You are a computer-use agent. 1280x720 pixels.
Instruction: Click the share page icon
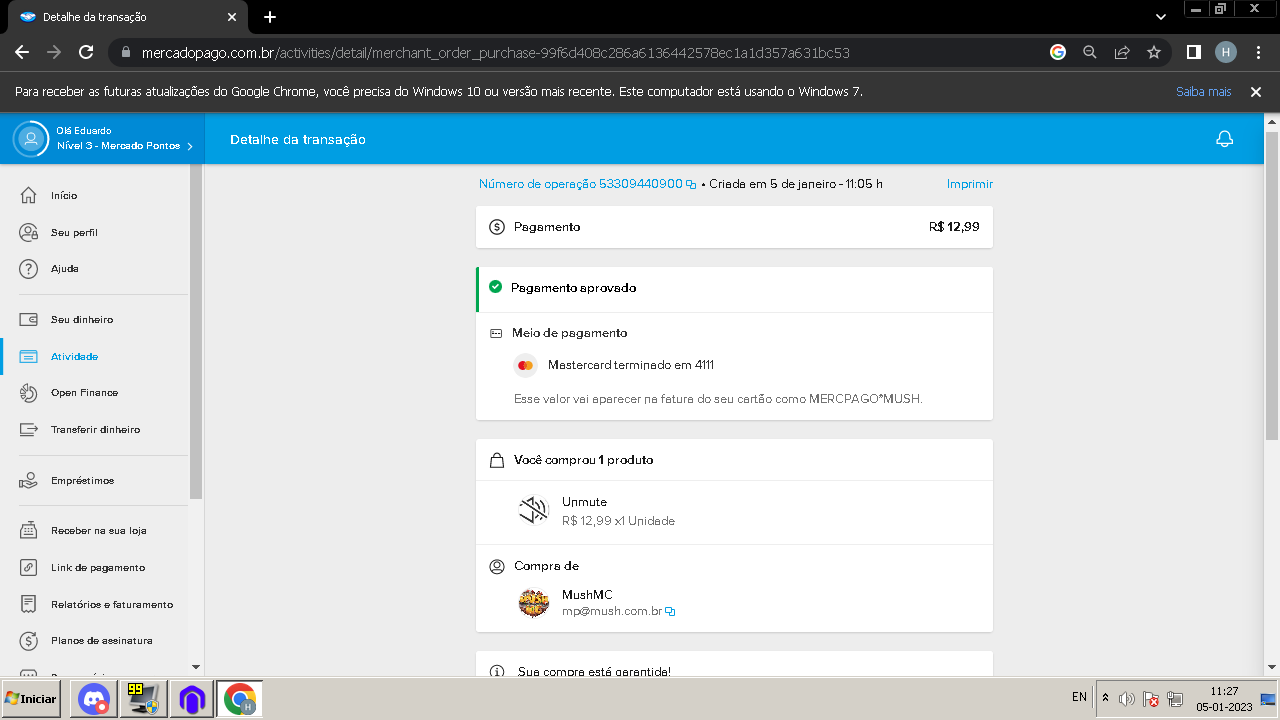(1122, 52)
